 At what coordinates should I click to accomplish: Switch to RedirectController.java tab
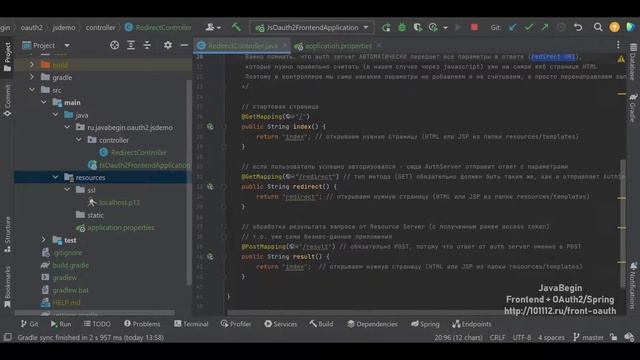pos(242,46)
